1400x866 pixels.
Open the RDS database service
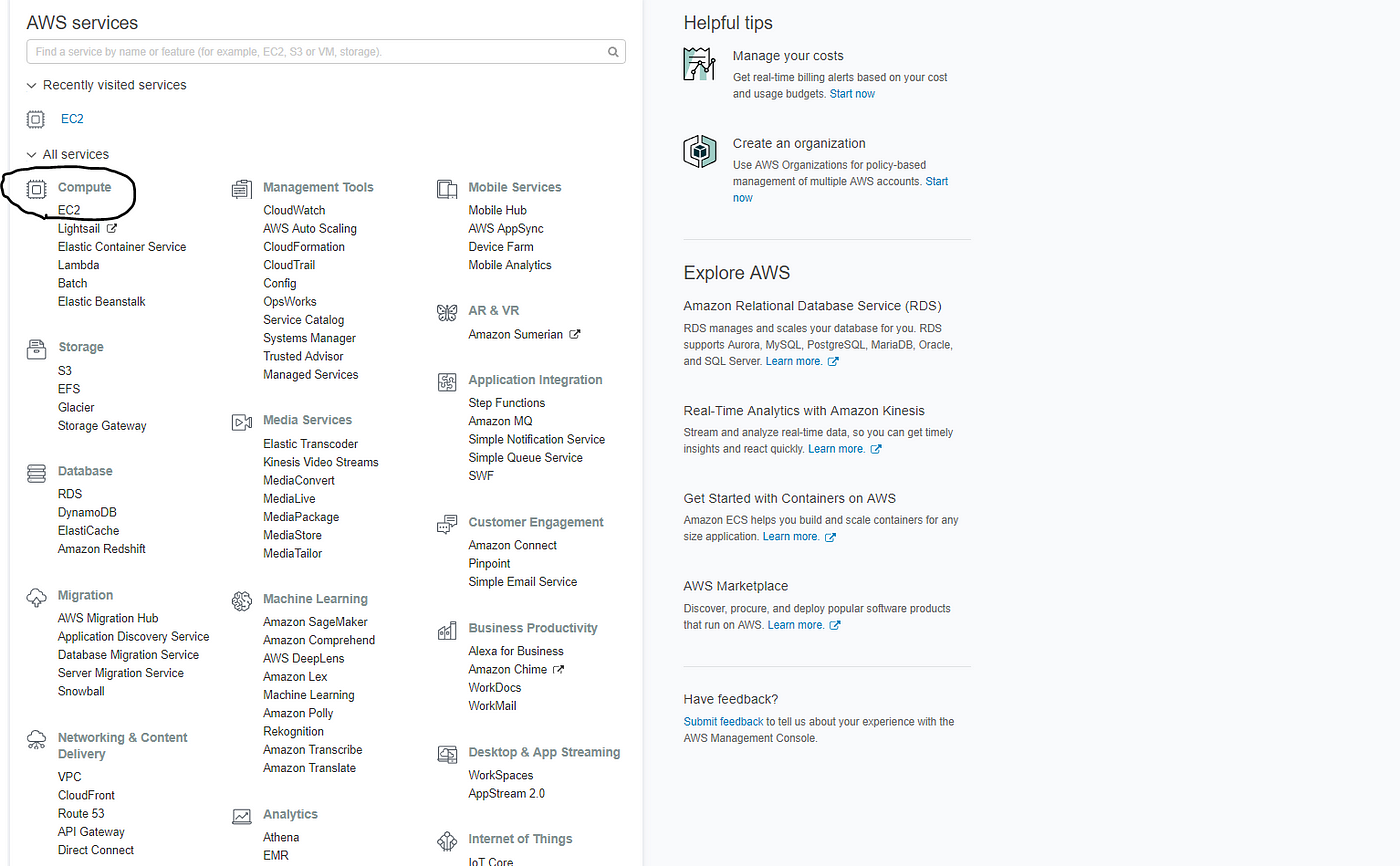point(70,494)
